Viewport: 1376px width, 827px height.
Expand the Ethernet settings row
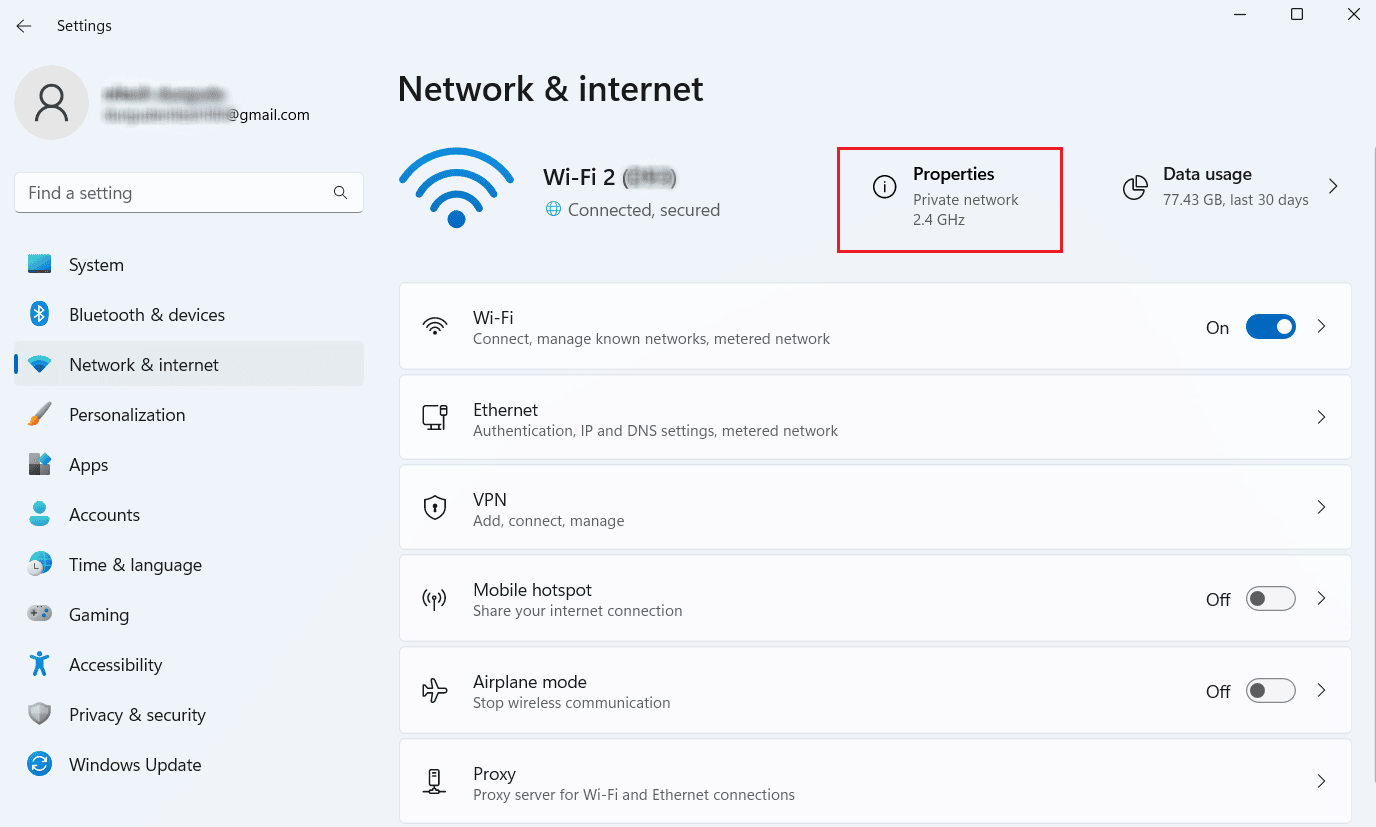(x=1321, y=417)
